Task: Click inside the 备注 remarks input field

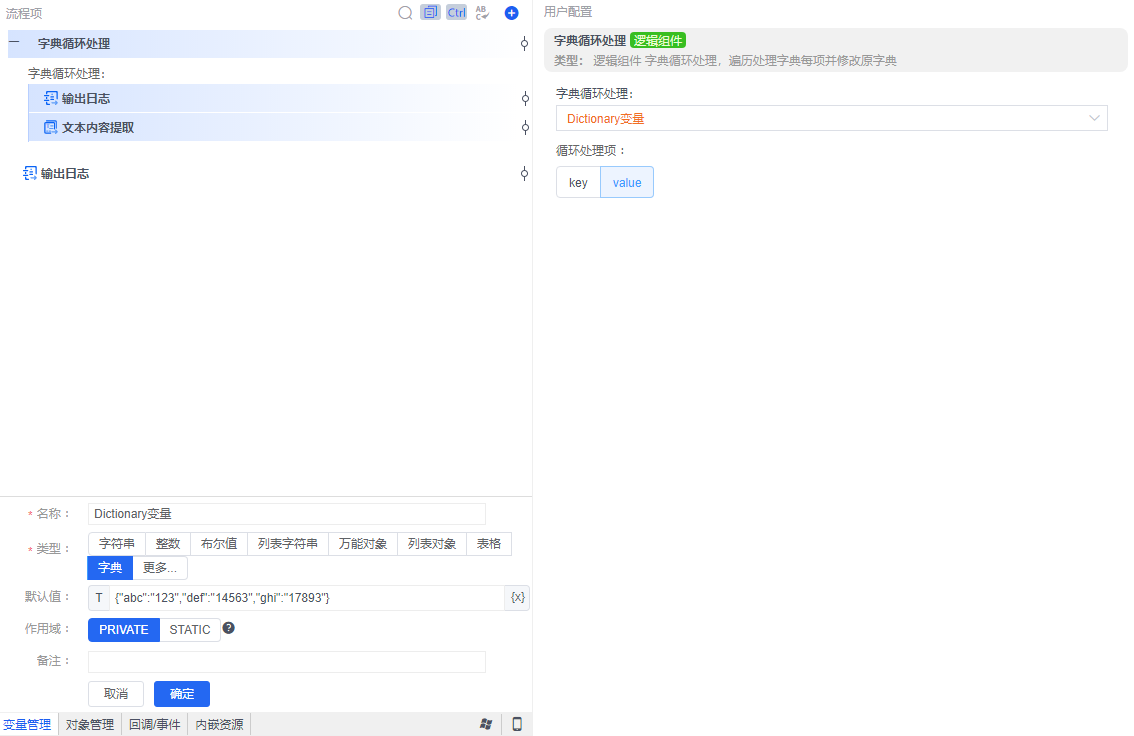Action: tap(286, 661)
